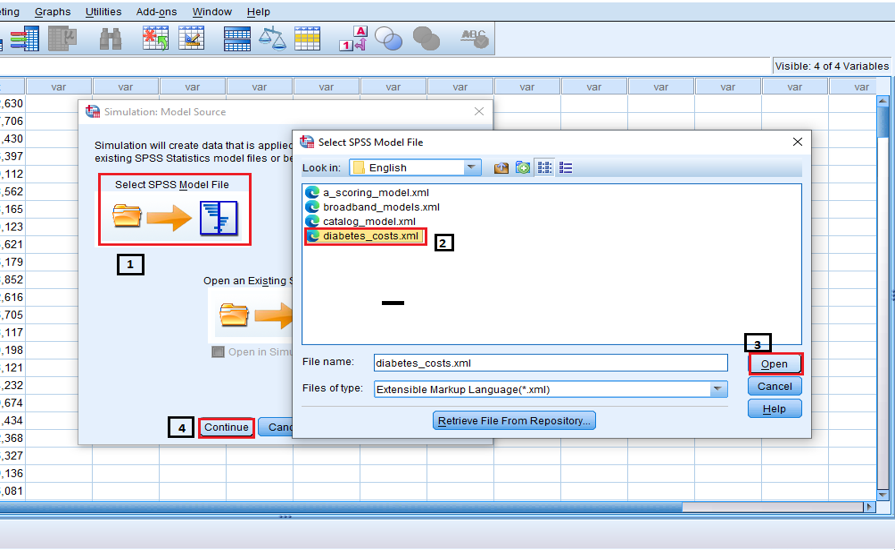Click the Variables icon with colored arrows in toolbar
The image size is (896, 550).
tap(26, 39)
